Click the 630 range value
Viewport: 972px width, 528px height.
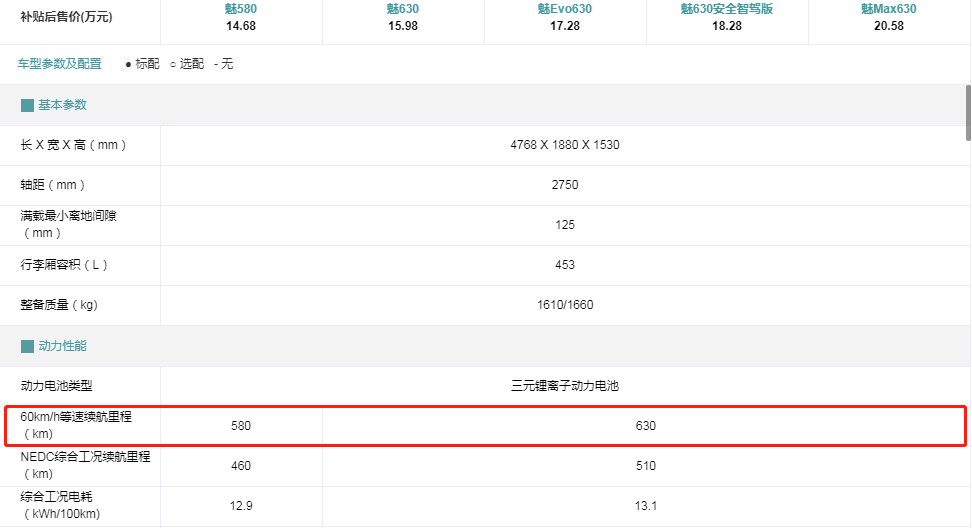point(645,426)
